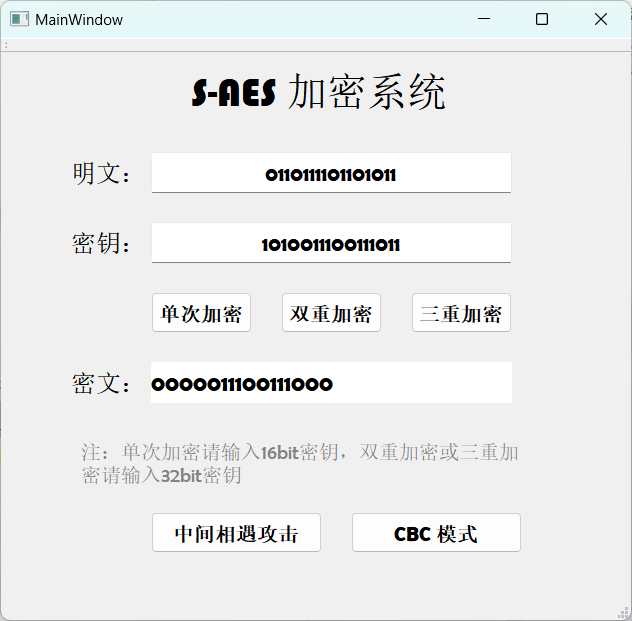
Task: Click the window resize grip corner
Action: [x=624, y=613]
